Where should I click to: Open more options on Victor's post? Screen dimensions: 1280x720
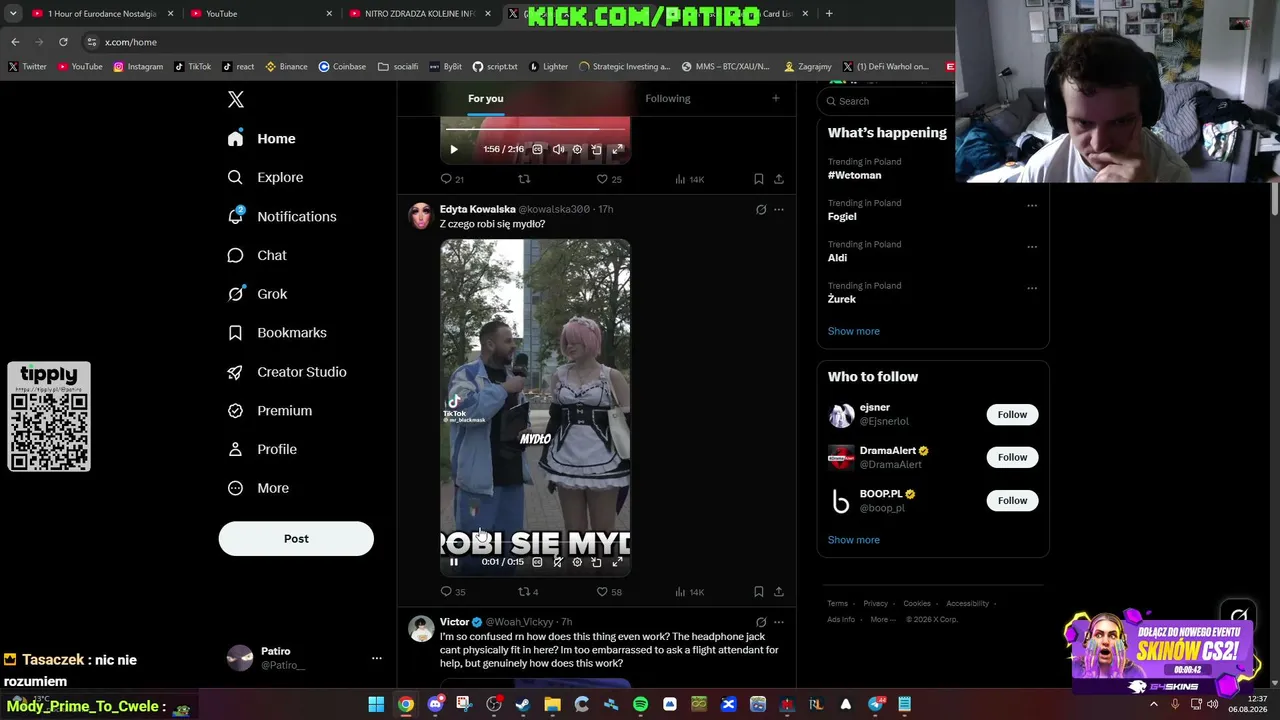(779, 622)
